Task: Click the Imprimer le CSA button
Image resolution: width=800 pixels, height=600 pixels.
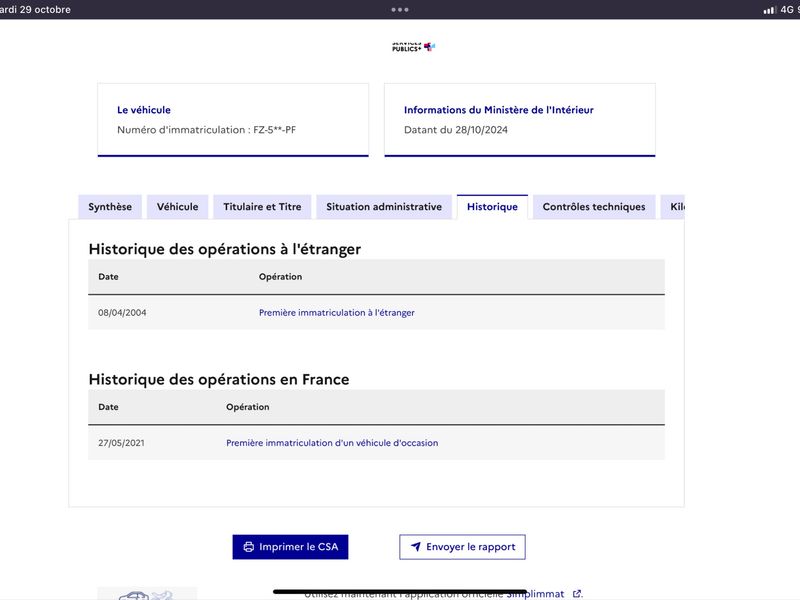Action: pos(290,547)
